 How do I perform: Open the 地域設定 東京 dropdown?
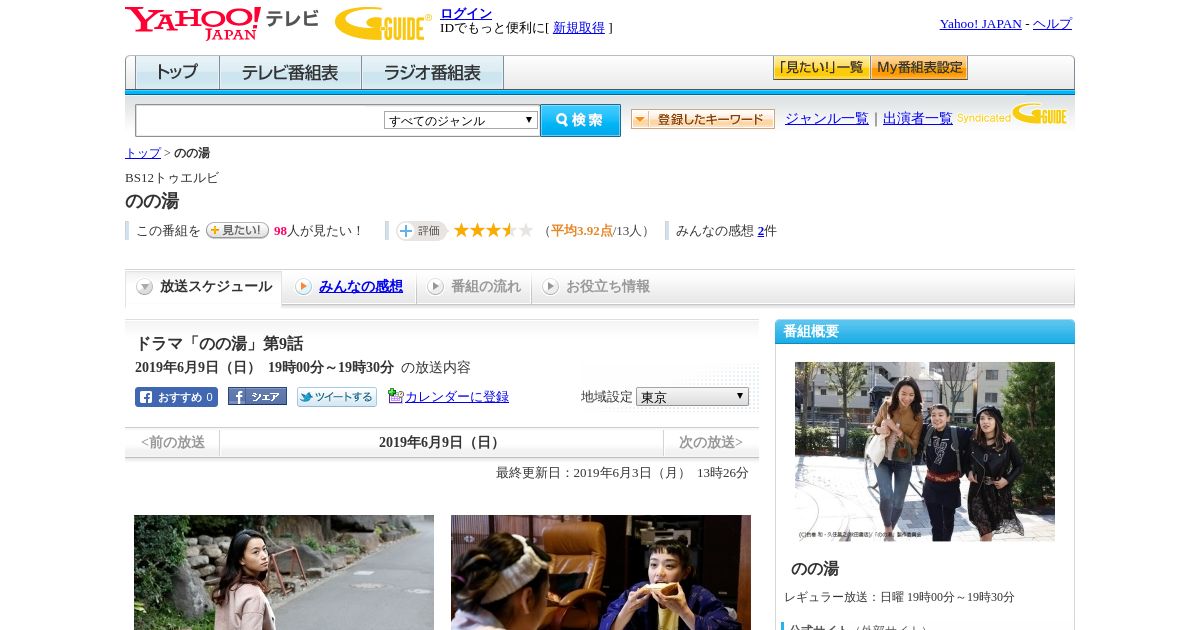tap(692, 397)
